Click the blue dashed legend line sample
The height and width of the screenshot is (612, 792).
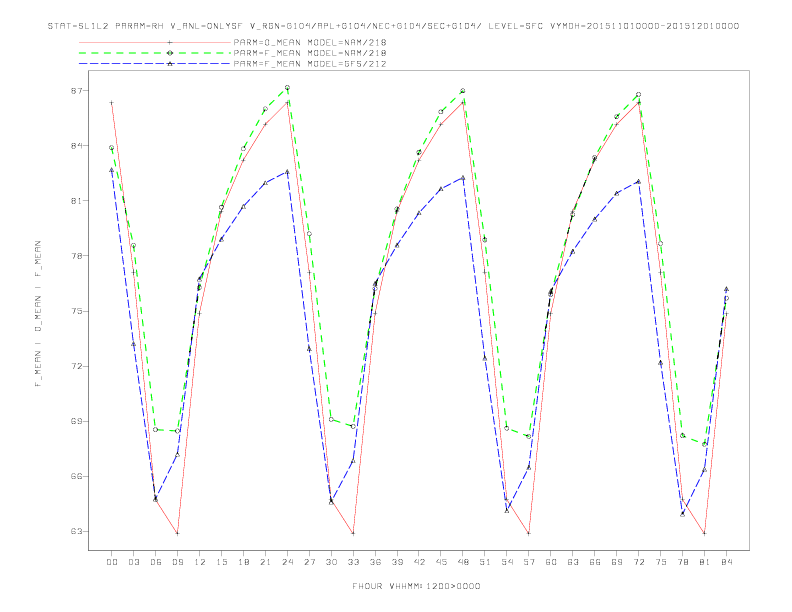coord(155,64)
